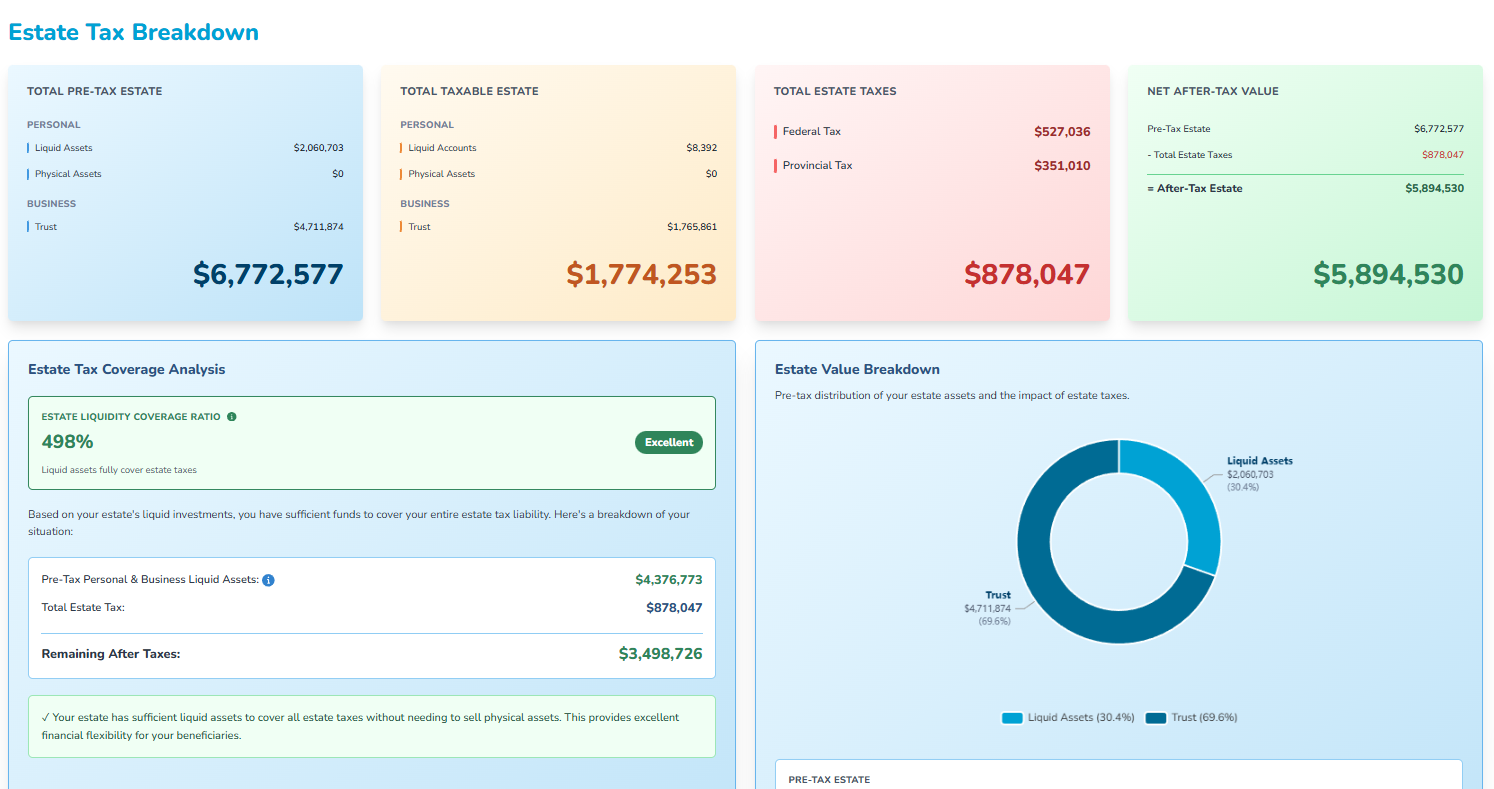Collapse the Estate Value Breakdown panel

(x=857, y=369)
